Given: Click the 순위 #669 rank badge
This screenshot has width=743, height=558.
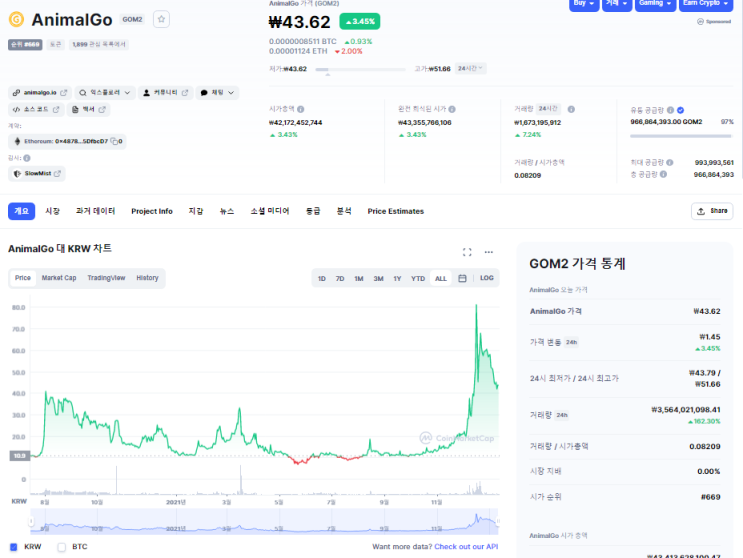Looking at the screenshot, I should 26,45.
